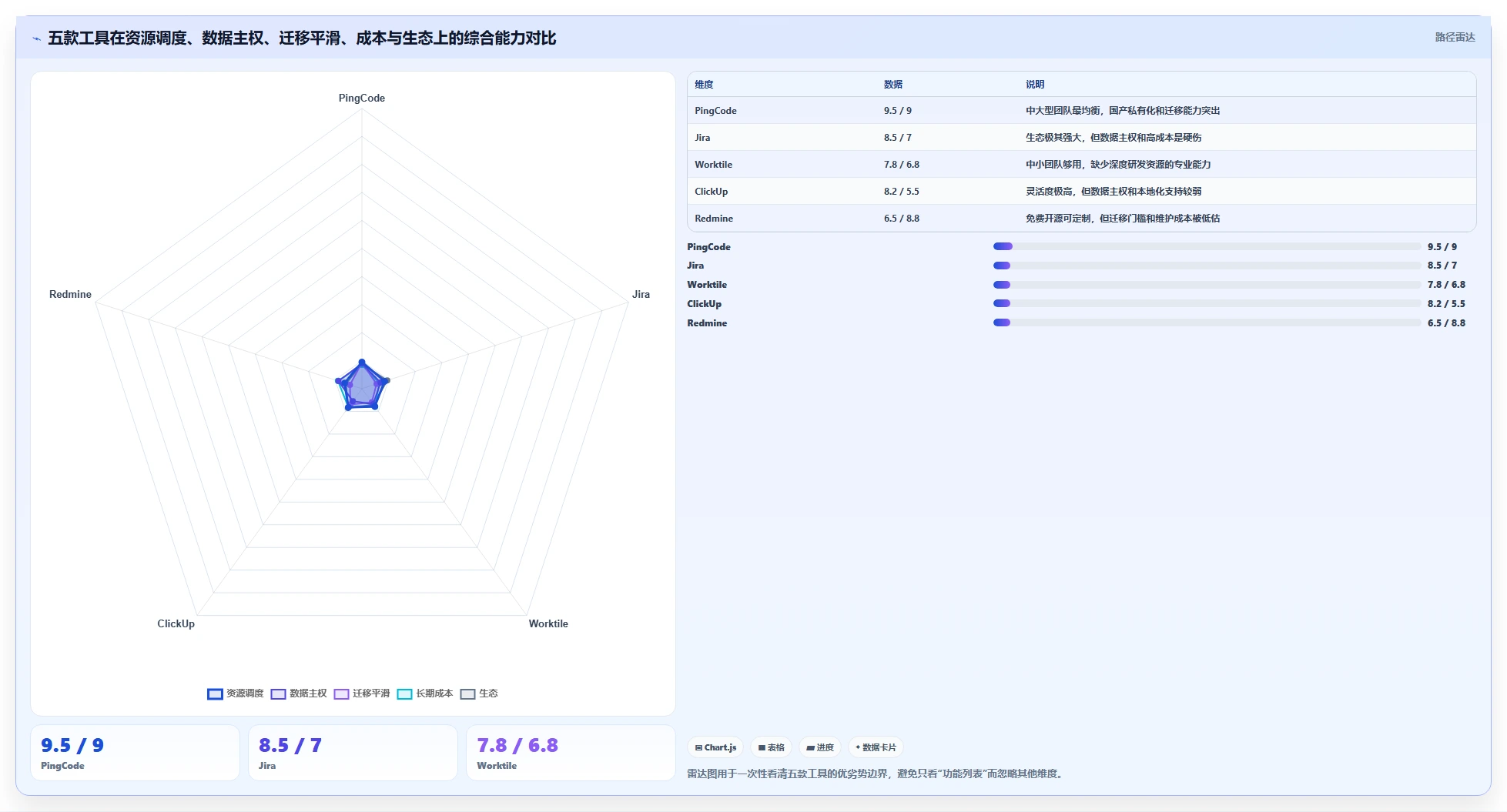Viewport: 1507px width, 812px height.
Task: Click the small icon before the page title
Action: pos(36,38)
